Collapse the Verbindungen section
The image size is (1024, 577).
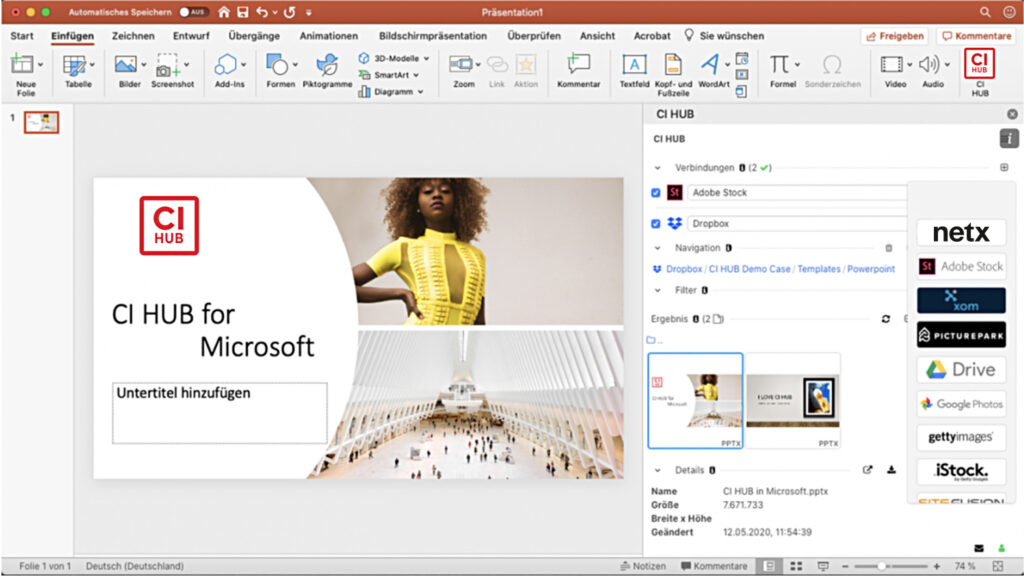[658, 168]
